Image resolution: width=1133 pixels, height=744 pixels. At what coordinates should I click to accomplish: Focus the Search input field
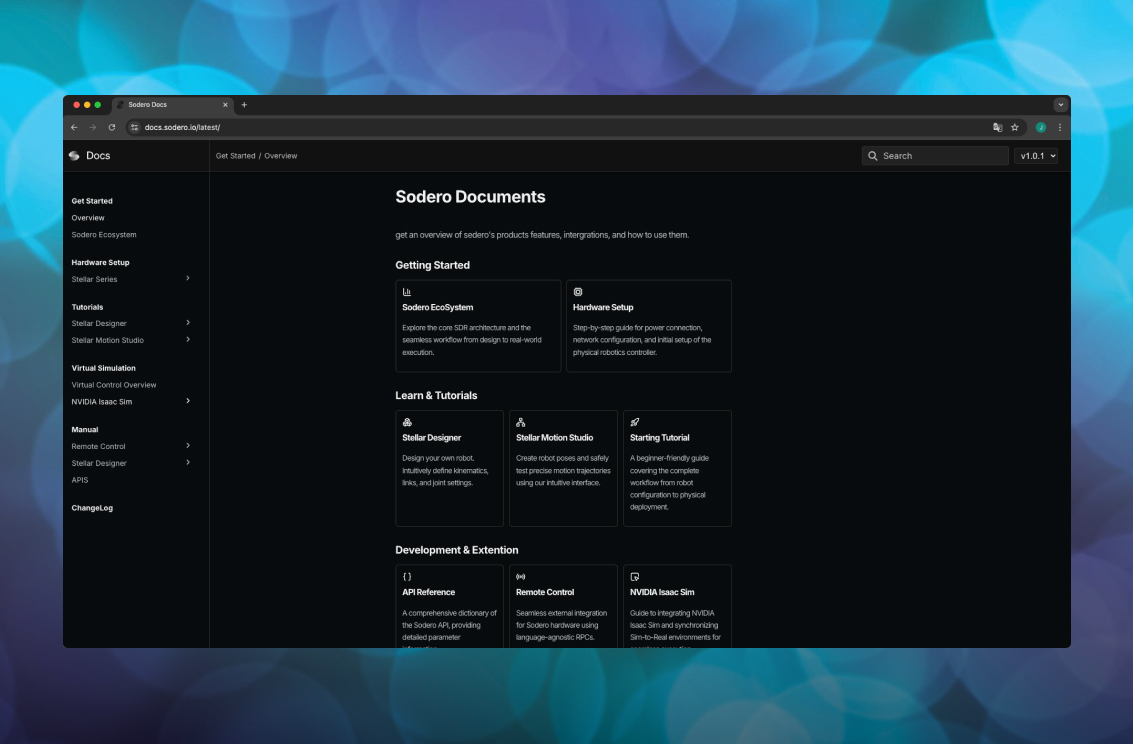[935, 156]
